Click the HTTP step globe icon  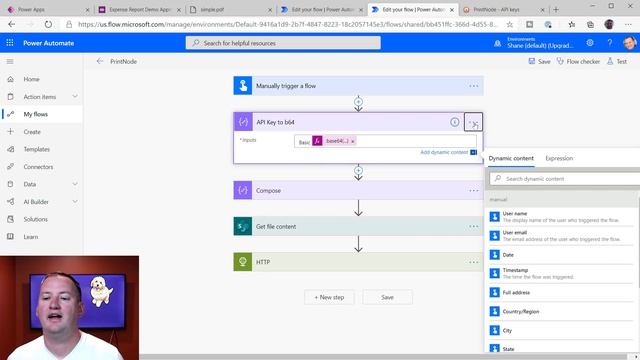(x=243, y=262)
